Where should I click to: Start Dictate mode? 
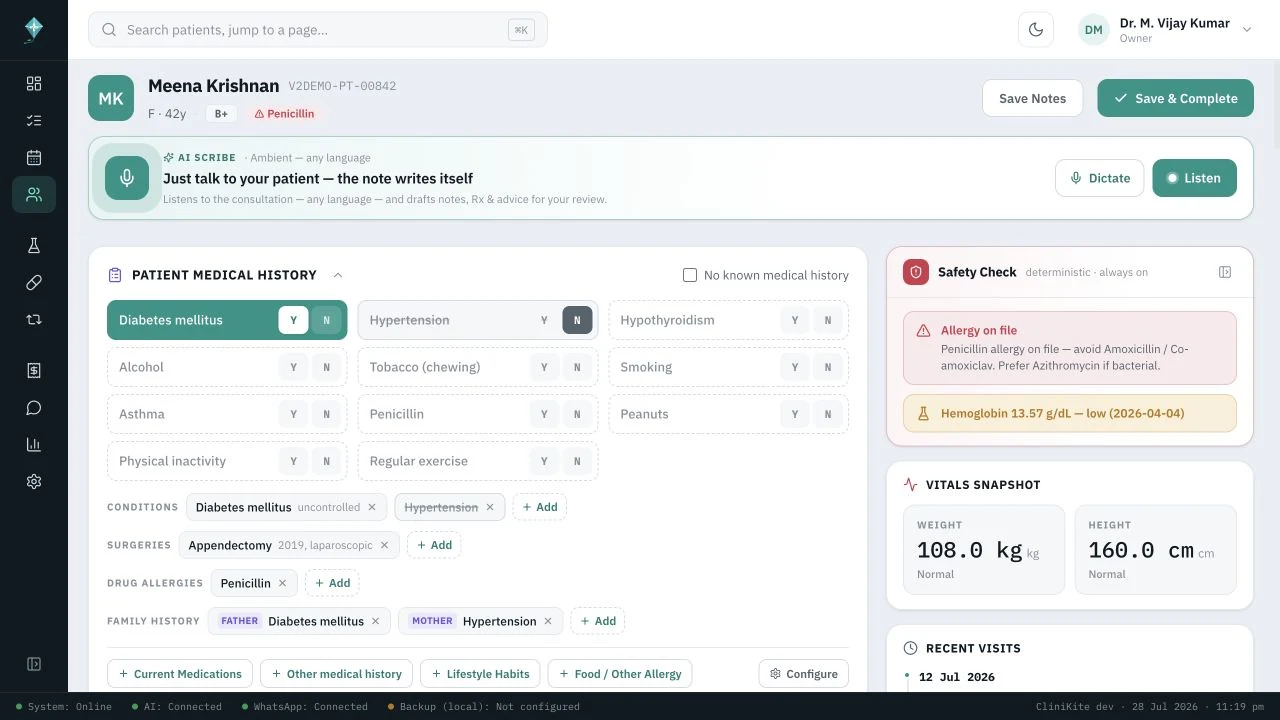click(1099, 178)
